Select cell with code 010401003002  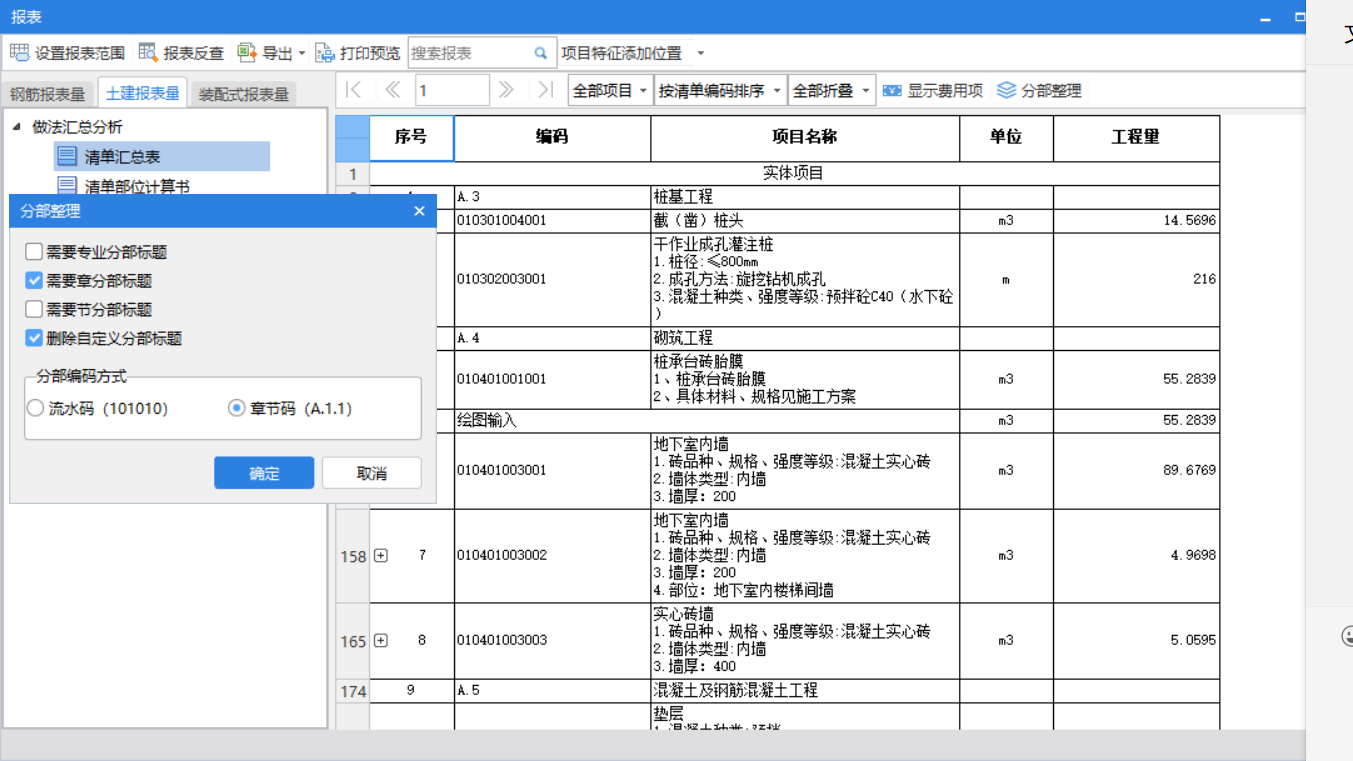(552, 555)
